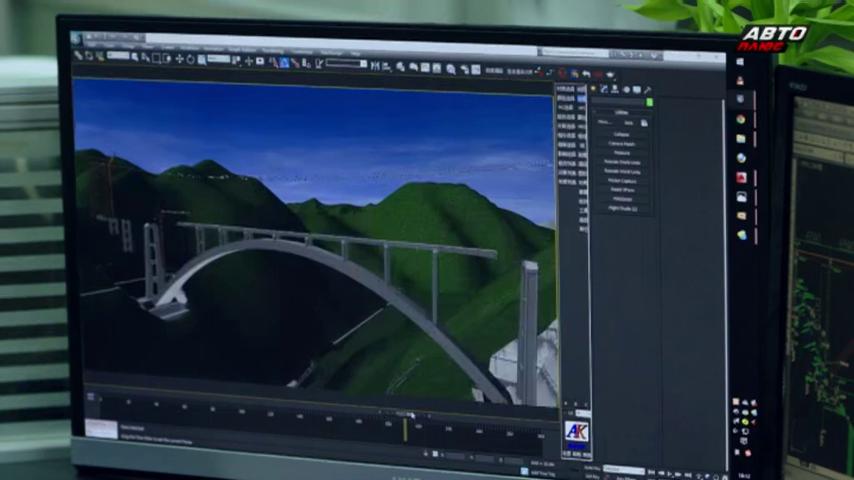The image size is (854, 480).
Task: Click the yellow time slider frame marker
Action: pyautogui.click(x=405, y=430)
